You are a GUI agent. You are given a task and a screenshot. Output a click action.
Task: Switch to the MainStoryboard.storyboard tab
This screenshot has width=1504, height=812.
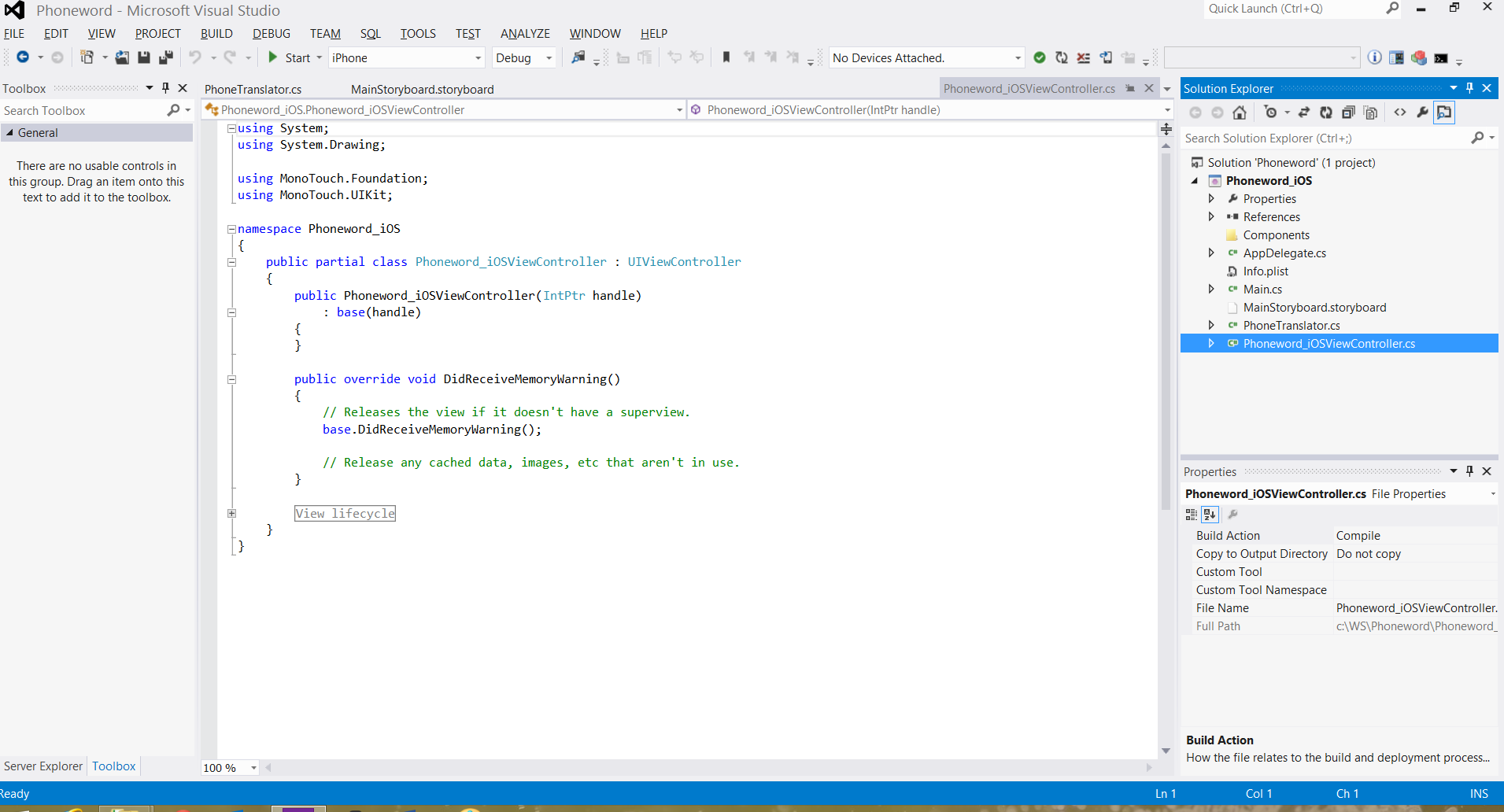click(422, 90)
